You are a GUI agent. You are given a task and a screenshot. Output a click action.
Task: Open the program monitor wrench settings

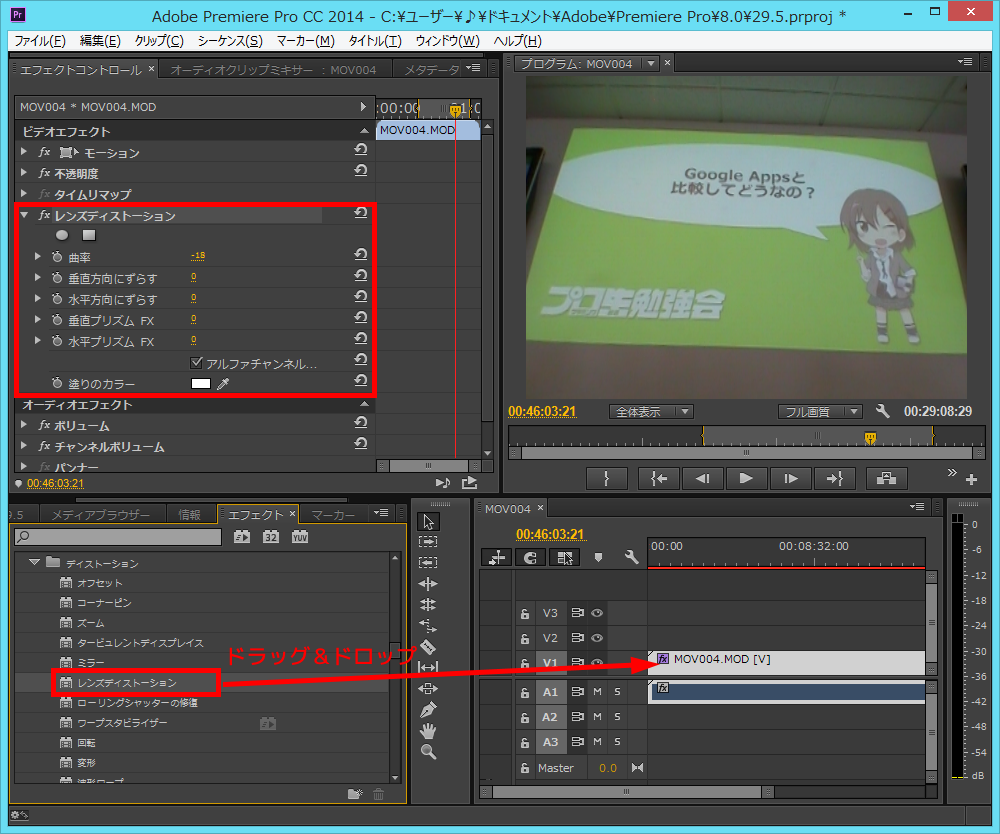[x=882, y=411]
